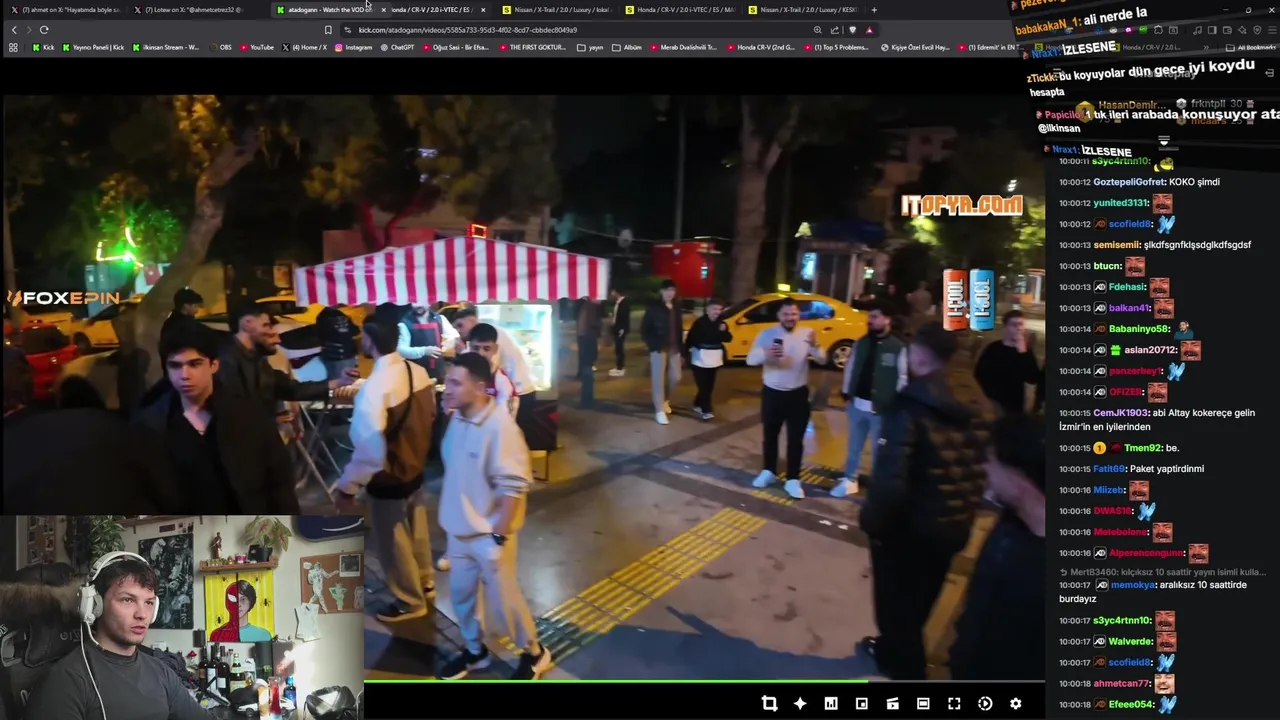
Task: Open hamburger menu in overlay browser toolbar
Action: point(1270,30)
